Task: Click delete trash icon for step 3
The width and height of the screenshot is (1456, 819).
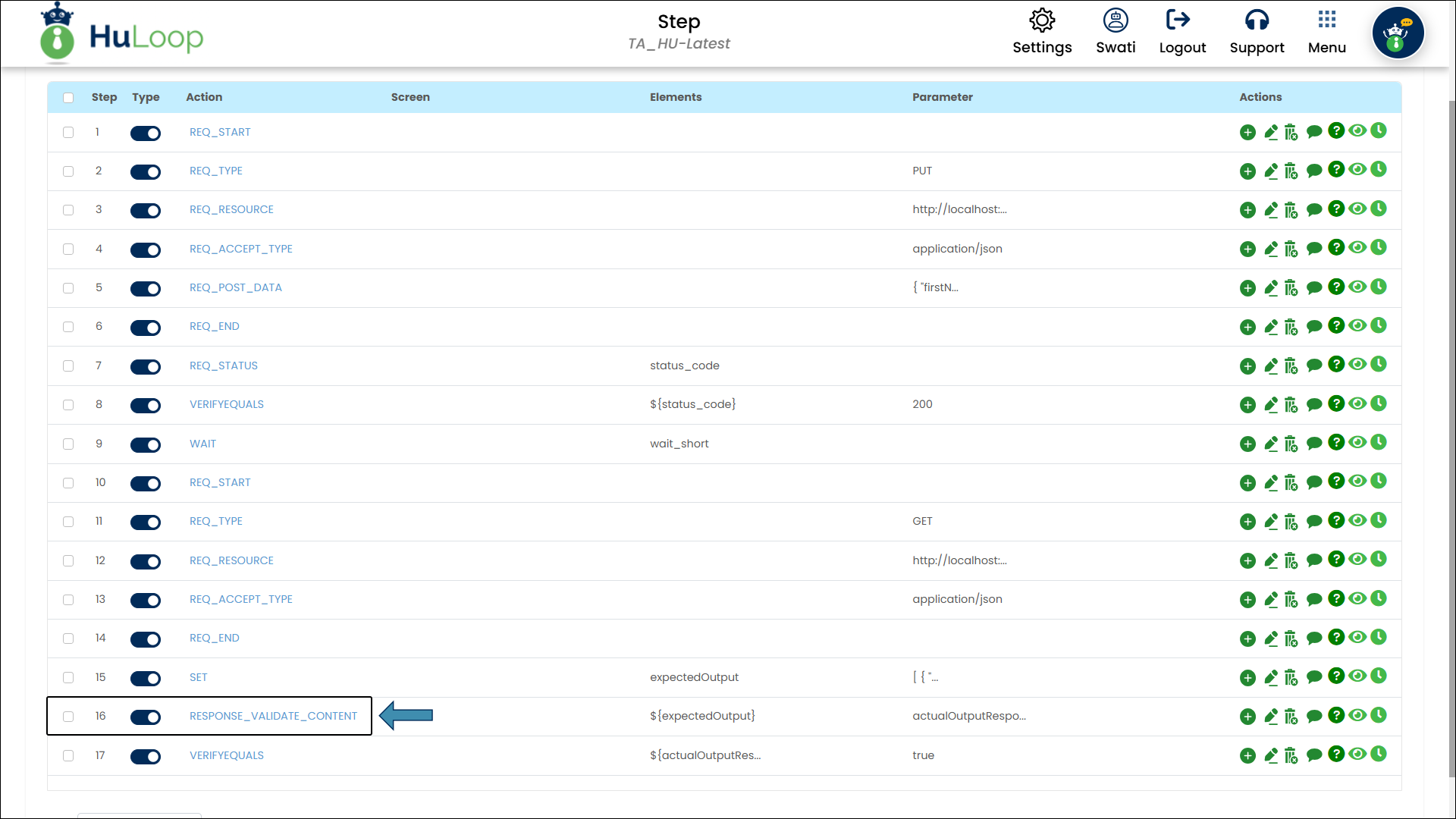Action: pyautogui.click(x=1291, y=210)
